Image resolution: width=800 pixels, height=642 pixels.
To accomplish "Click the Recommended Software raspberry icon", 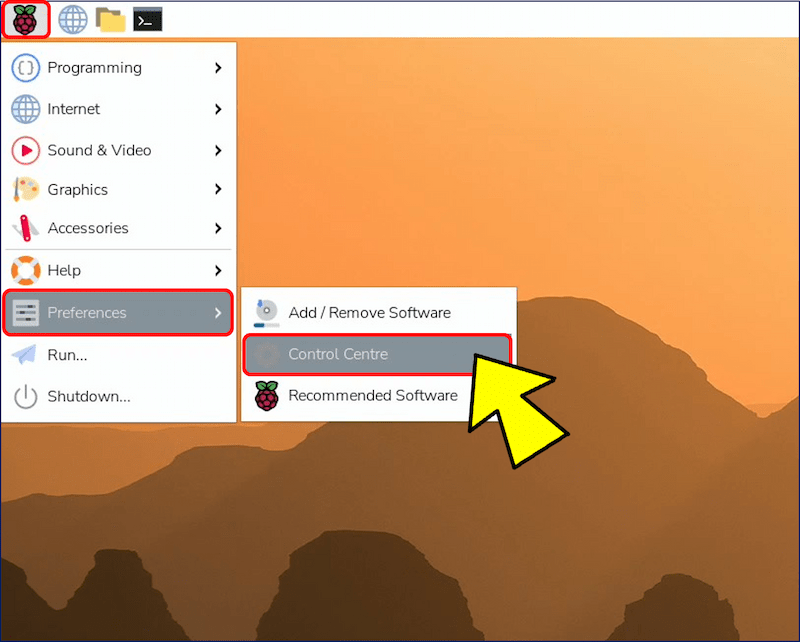I will point(266,396).
